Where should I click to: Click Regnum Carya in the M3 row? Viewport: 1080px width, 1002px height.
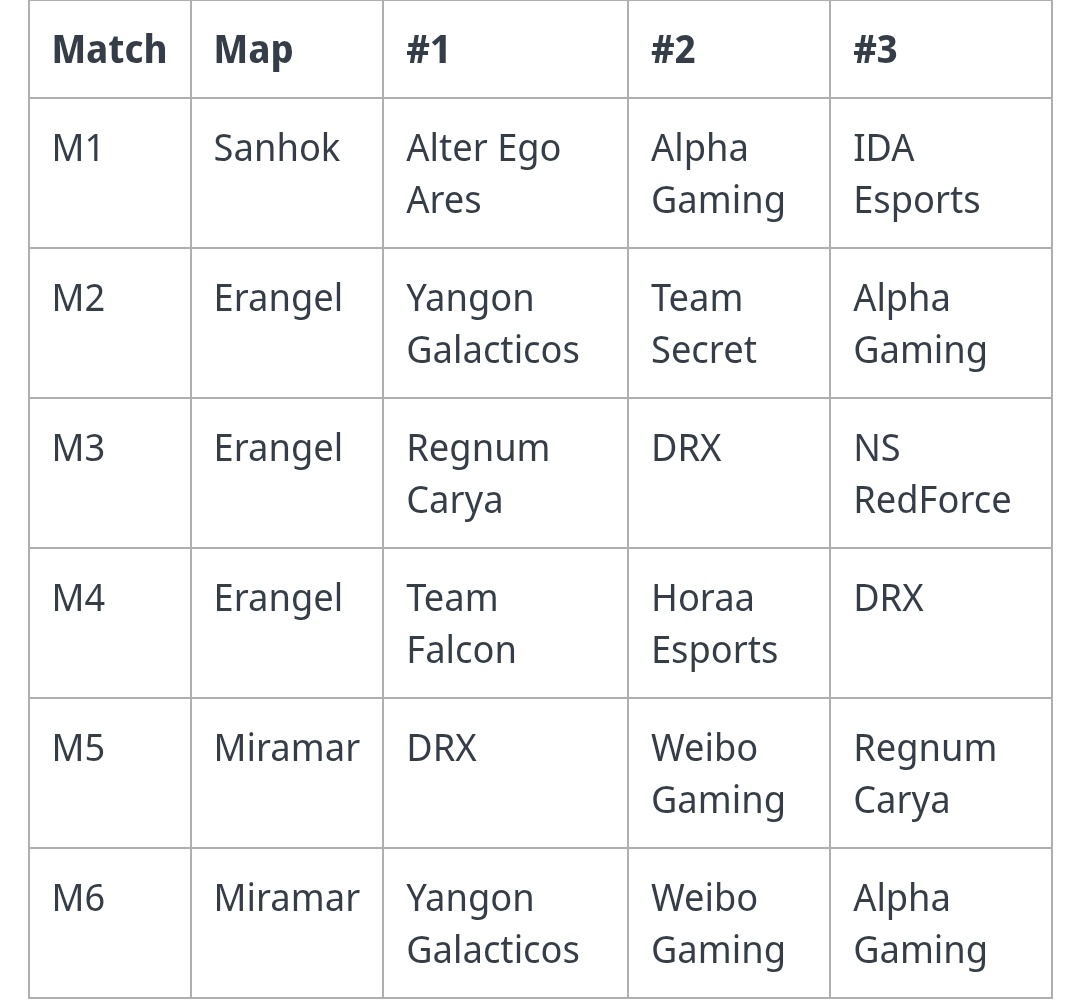(478, 474)
